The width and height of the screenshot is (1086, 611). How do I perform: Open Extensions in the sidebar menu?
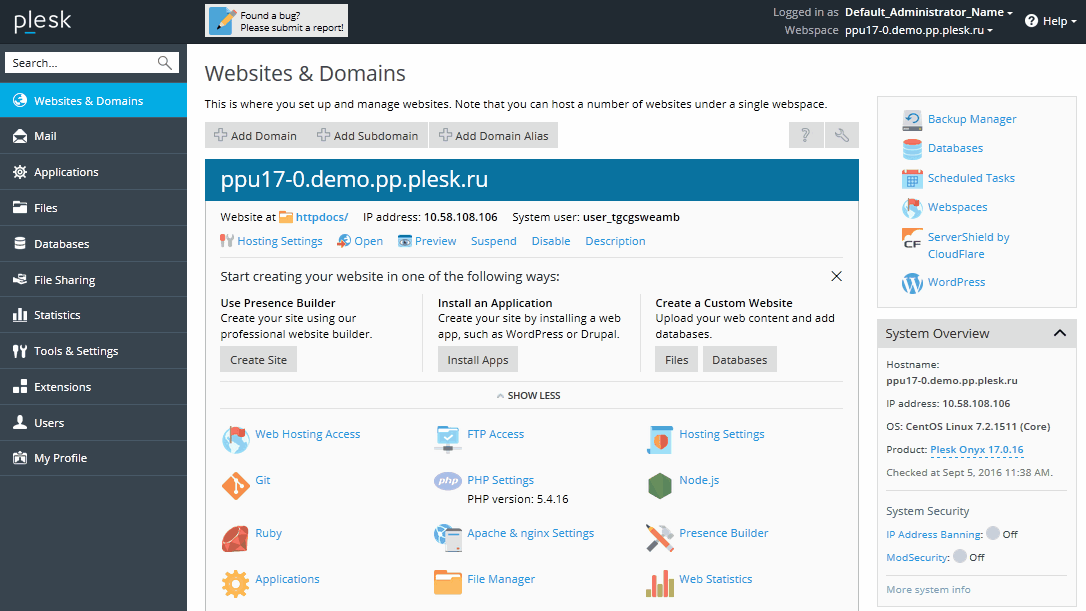pos(62,387)
